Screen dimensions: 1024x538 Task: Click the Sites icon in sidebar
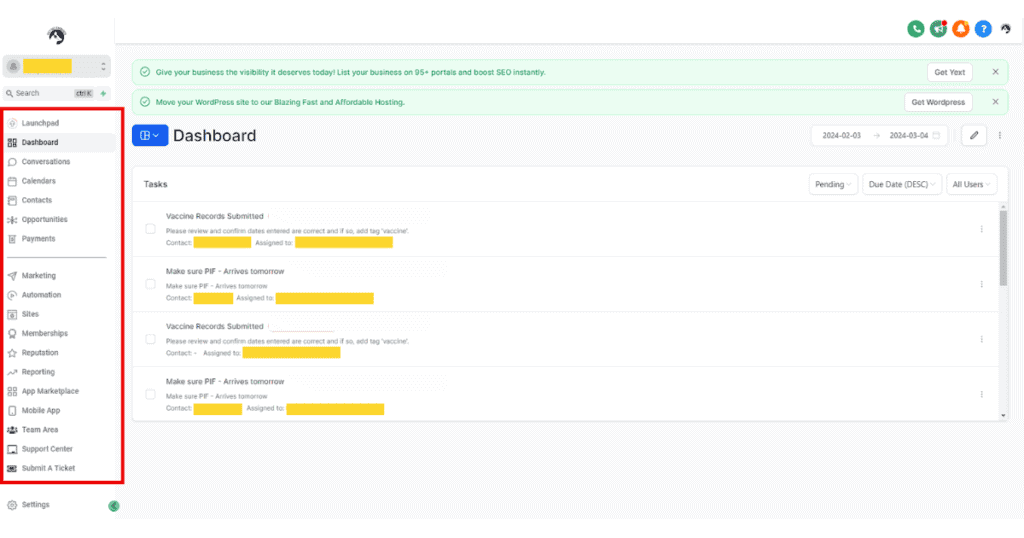(12, 314)
